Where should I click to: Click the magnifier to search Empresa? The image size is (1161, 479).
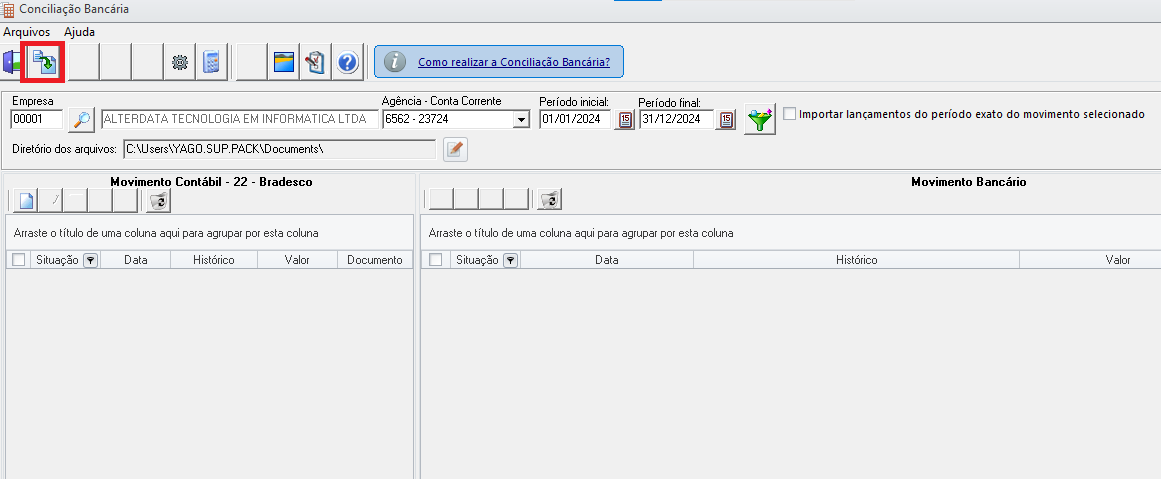(x=81, y=118)
